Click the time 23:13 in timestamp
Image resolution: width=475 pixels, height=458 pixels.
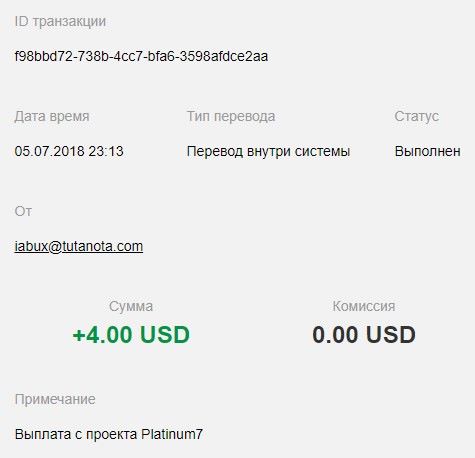click(106, 151)
